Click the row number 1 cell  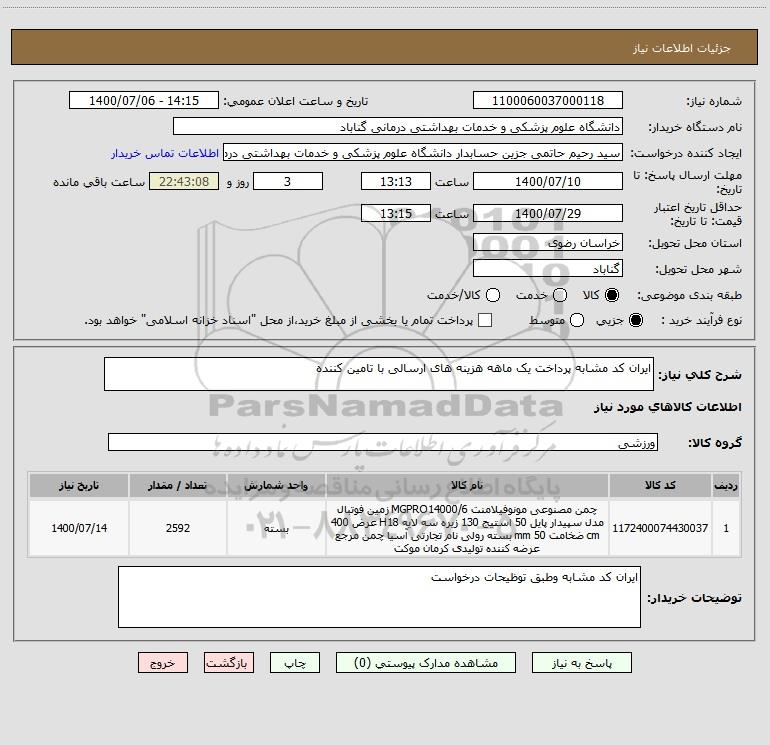(x=726, y=528)
